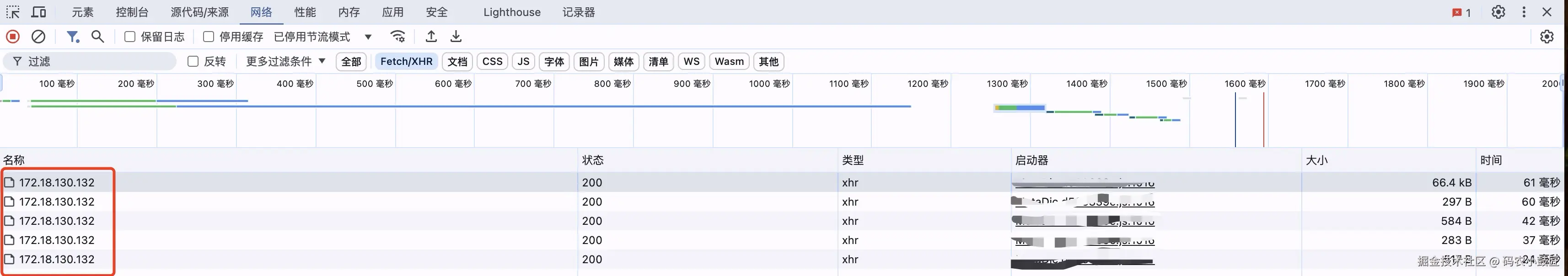Screen dimensions: 1568x276
Task: Open the DevTools three-dot menu
Action: click(x=1524, y=12)
